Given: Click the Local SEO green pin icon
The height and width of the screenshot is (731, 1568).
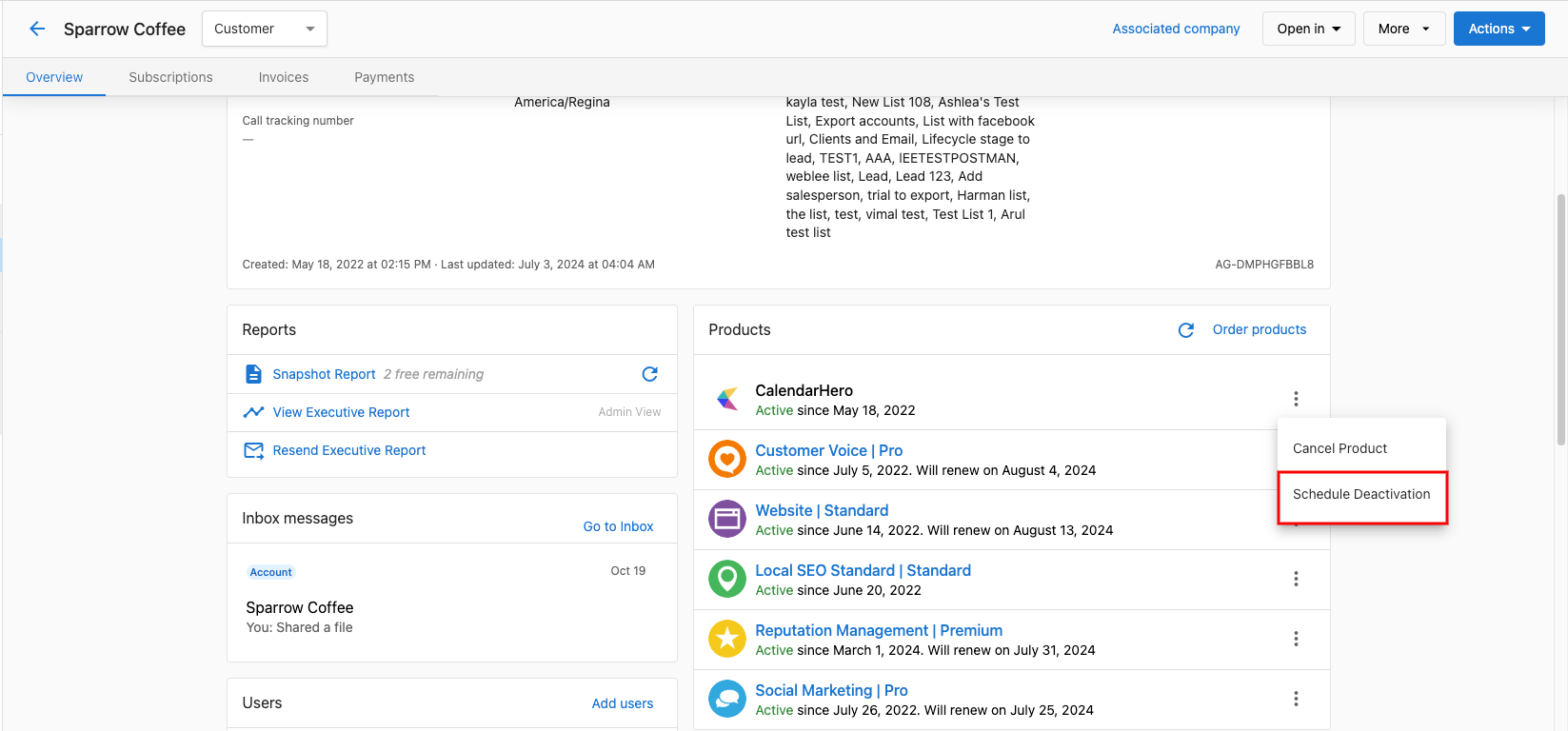Looking at the screenshot, I should pyautogui.click(x=727, y=579).
